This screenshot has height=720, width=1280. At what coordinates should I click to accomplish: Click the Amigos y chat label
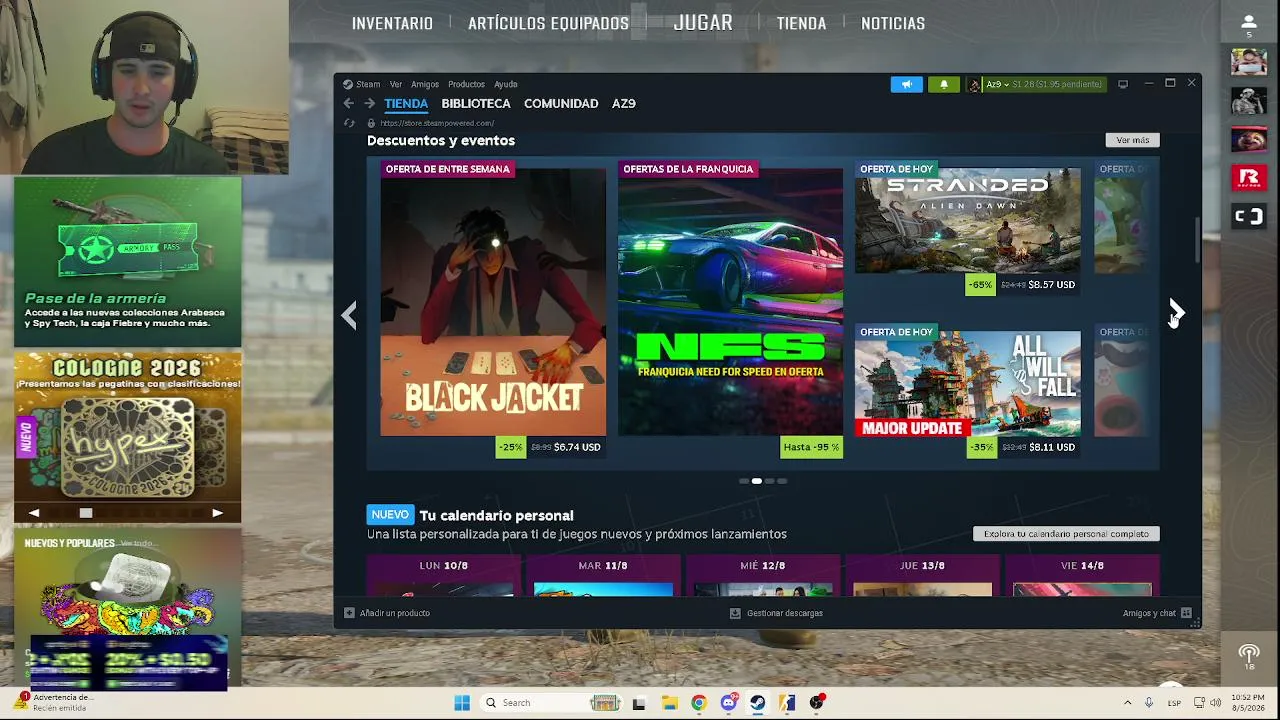pos(1149,613)
